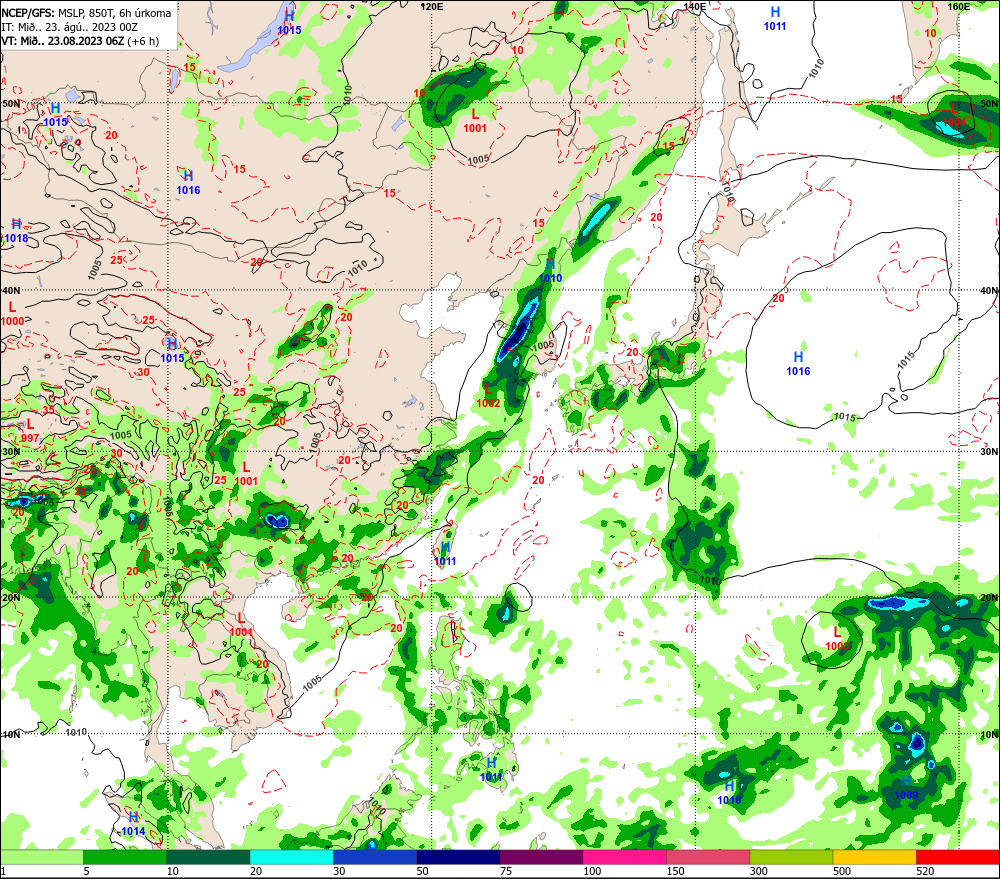Click the 140E longitude label
This screenshot has width=1000, height=879.
tap(695, 6)
